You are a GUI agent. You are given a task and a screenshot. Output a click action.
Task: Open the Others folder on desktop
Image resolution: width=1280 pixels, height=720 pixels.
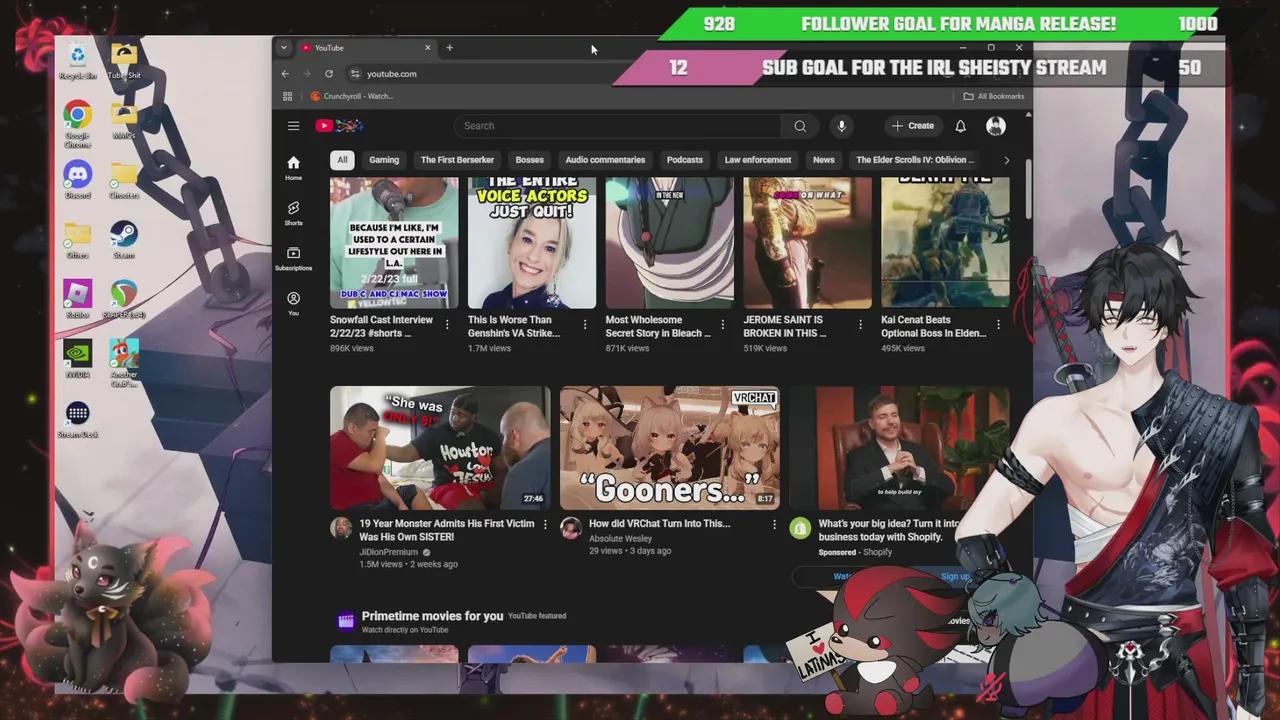click(x=77, y=239)
